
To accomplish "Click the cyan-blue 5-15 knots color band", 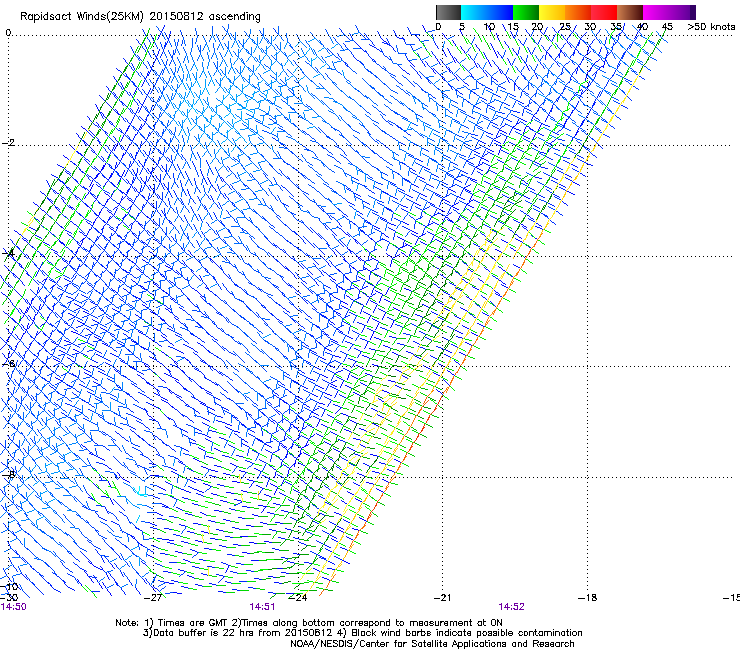I will (487, 12).
